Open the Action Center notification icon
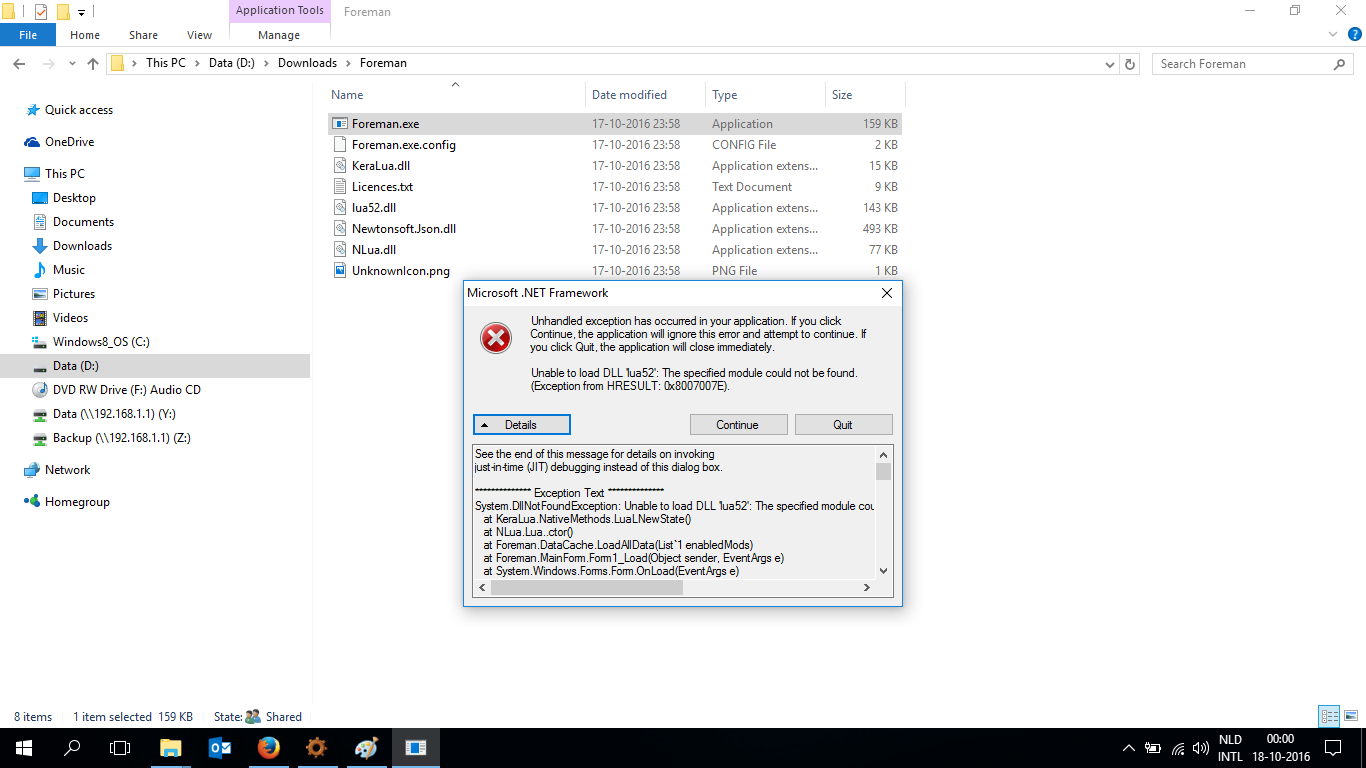The height and width of the screenshot is (768, 1366). [x=1332, y=748]
